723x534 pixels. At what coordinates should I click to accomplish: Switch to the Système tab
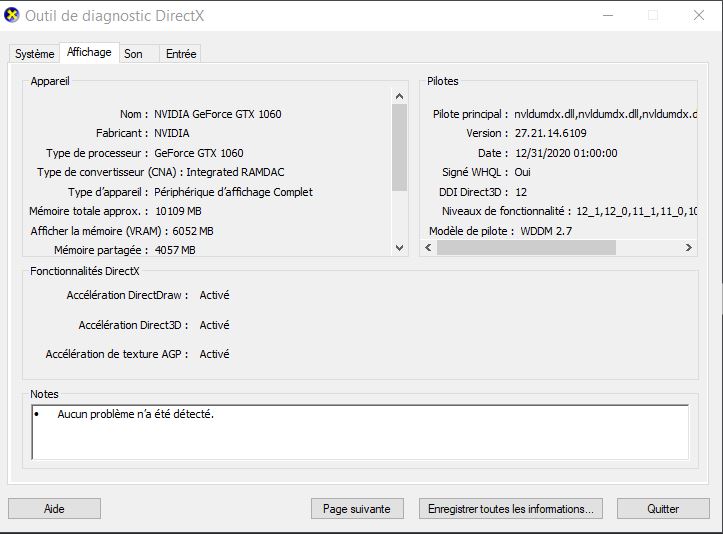34,54
